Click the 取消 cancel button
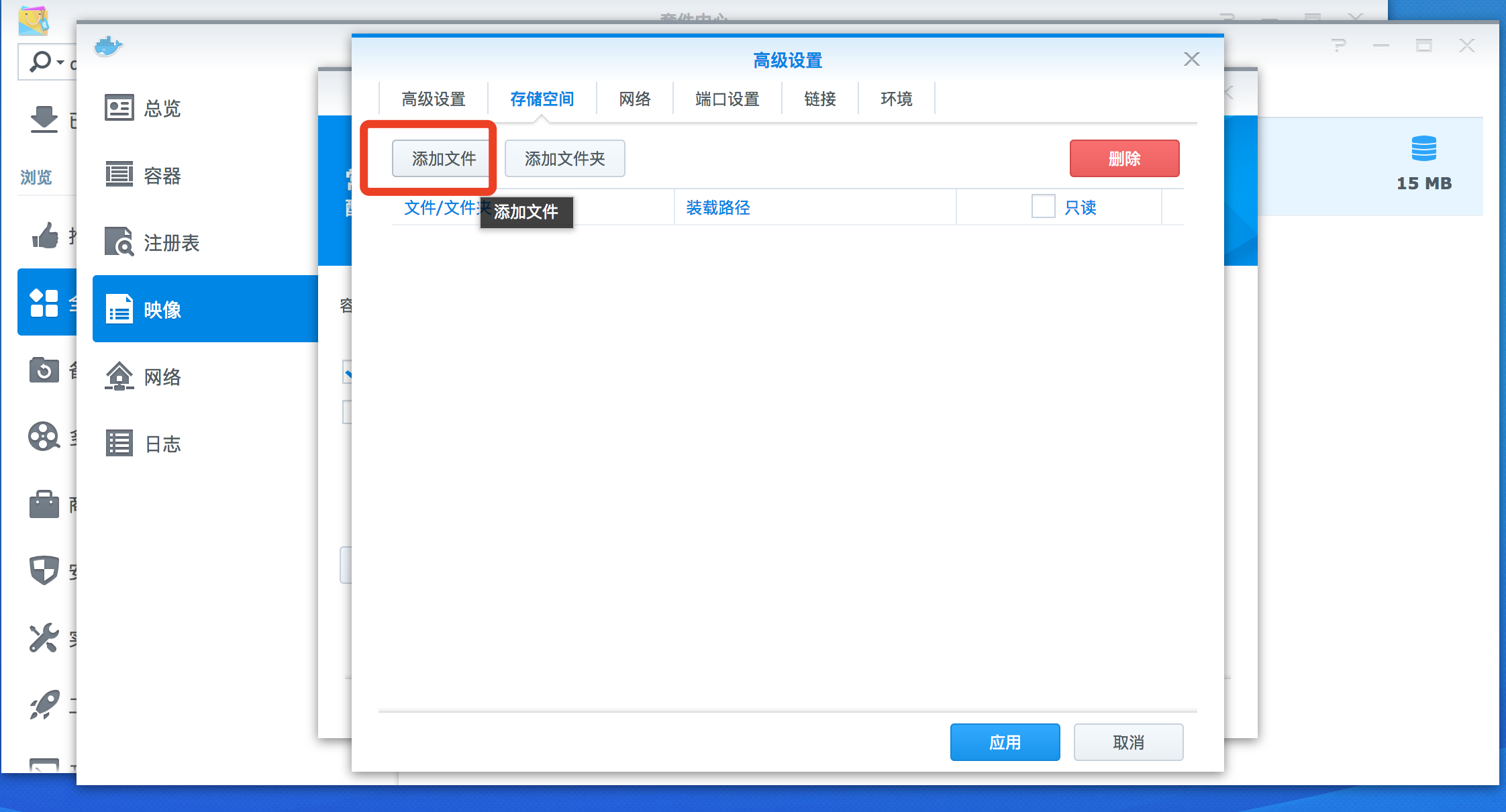 [x=1128, y=742]
